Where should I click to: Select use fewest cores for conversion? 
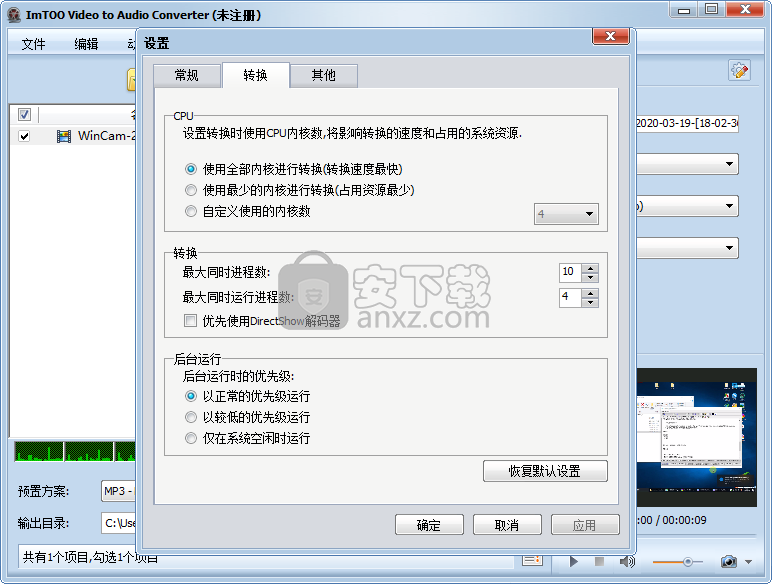pyautogui.click(x=191, y=190)
